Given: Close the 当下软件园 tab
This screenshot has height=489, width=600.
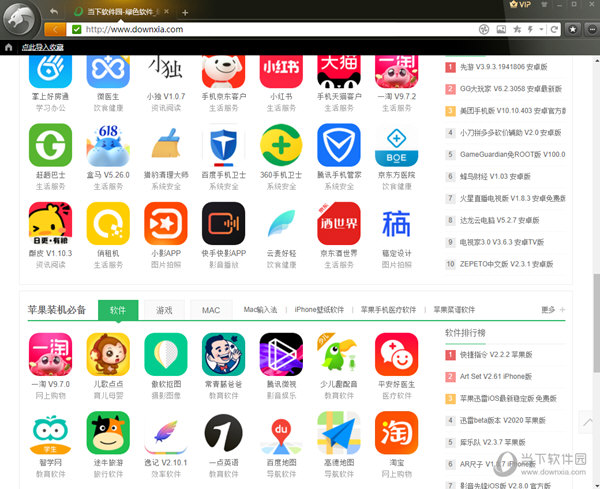Looking at the screenshot, I should (x=166, y=11).
